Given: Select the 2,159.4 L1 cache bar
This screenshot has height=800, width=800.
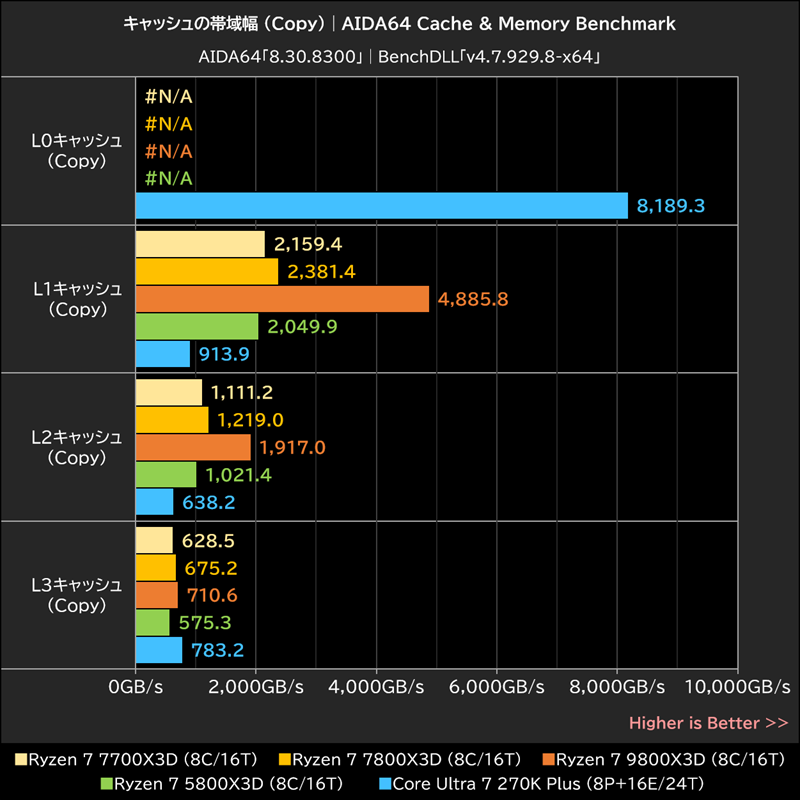Looking at the screenshot, I should 200,244.
